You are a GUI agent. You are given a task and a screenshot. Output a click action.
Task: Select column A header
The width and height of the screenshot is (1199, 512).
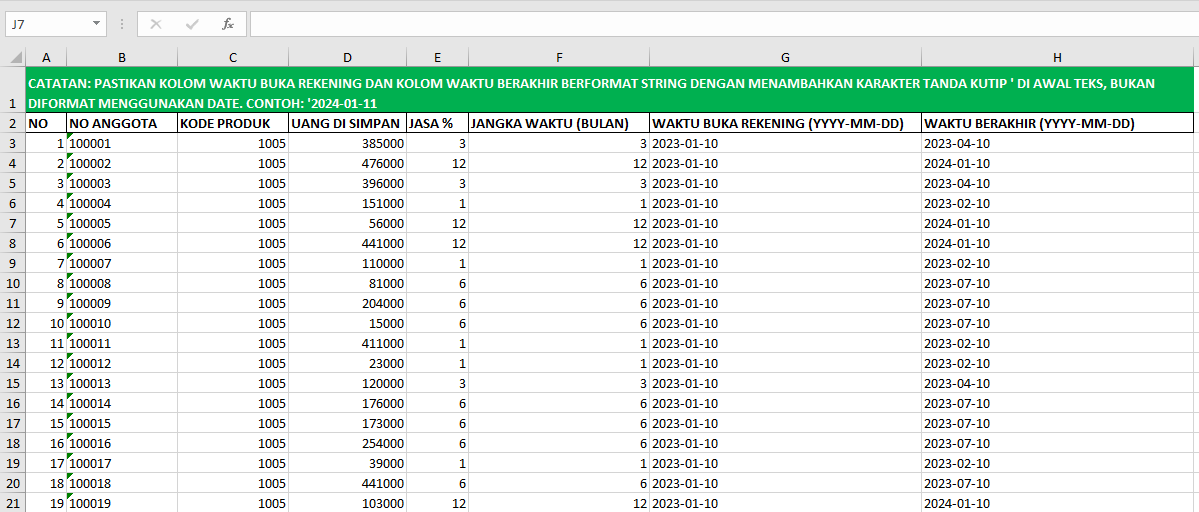46,57
